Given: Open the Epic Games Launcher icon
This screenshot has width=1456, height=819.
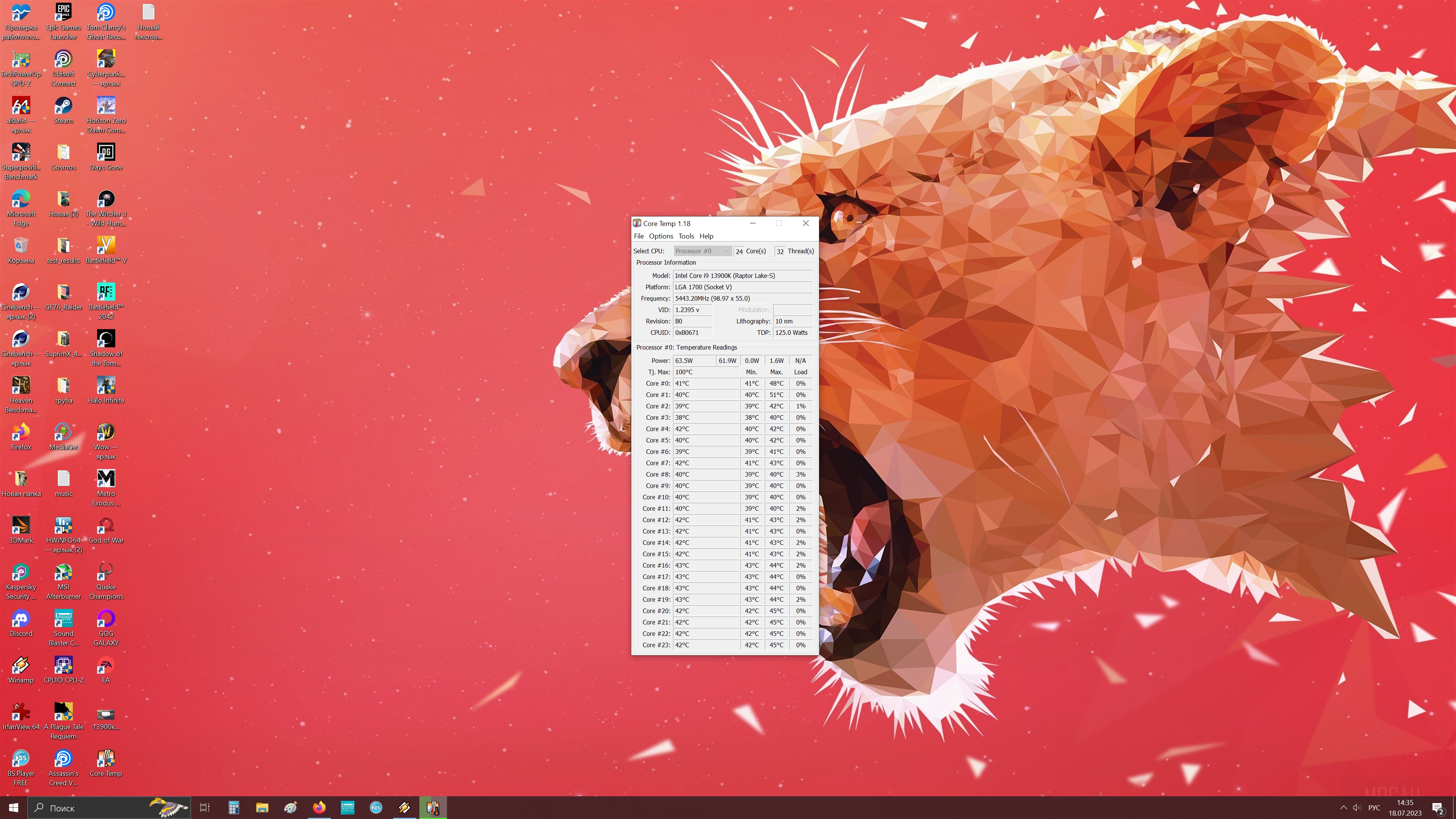Looking at the screenshot, I should (x=63, y=13).
